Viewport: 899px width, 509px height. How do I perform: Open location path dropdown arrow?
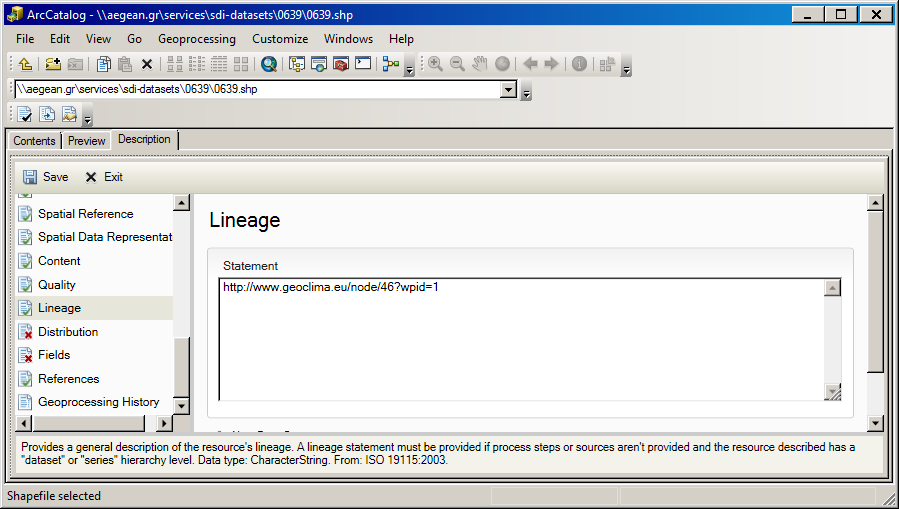509,89
